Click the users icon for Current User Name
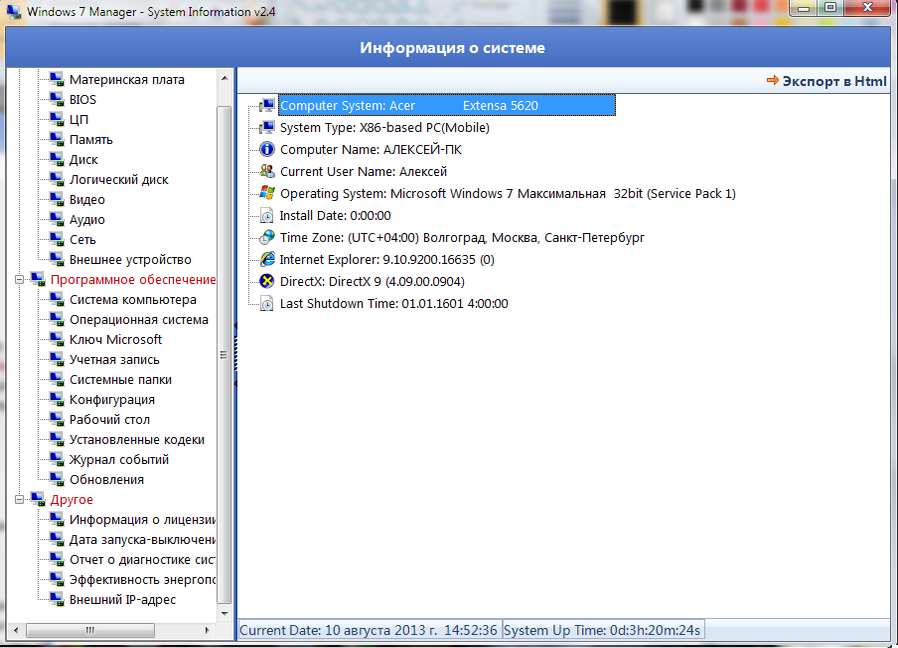 pyautogui.click(x=267, y=171)
